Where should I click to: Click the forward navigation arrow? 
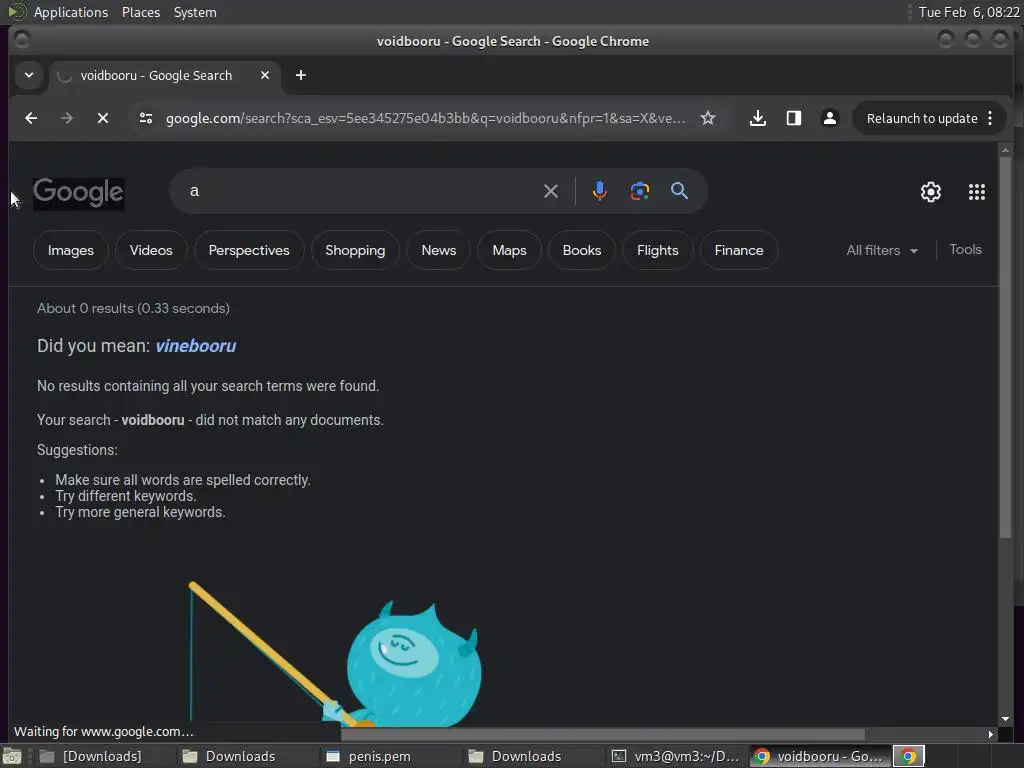[67, 118]
